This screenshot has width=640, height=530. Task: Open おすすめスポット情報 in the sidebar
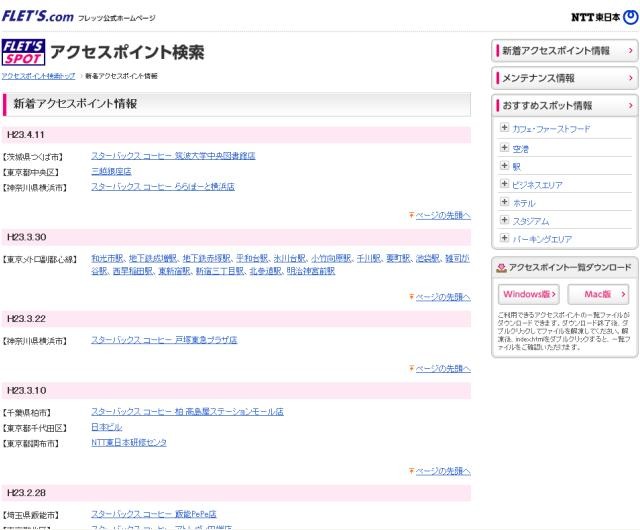pyautogui.click(x=565, y=105)
